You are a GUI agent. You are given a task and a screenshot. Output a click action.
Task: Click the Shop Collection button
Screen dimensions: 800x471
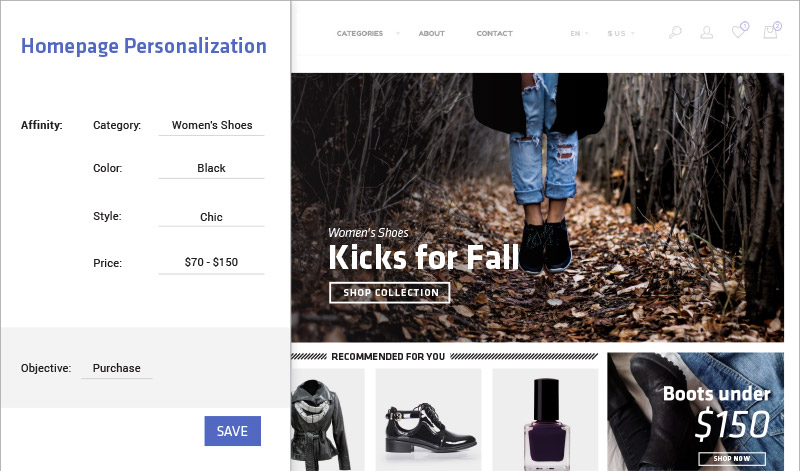pyautogui.click(x=390, y=292)
